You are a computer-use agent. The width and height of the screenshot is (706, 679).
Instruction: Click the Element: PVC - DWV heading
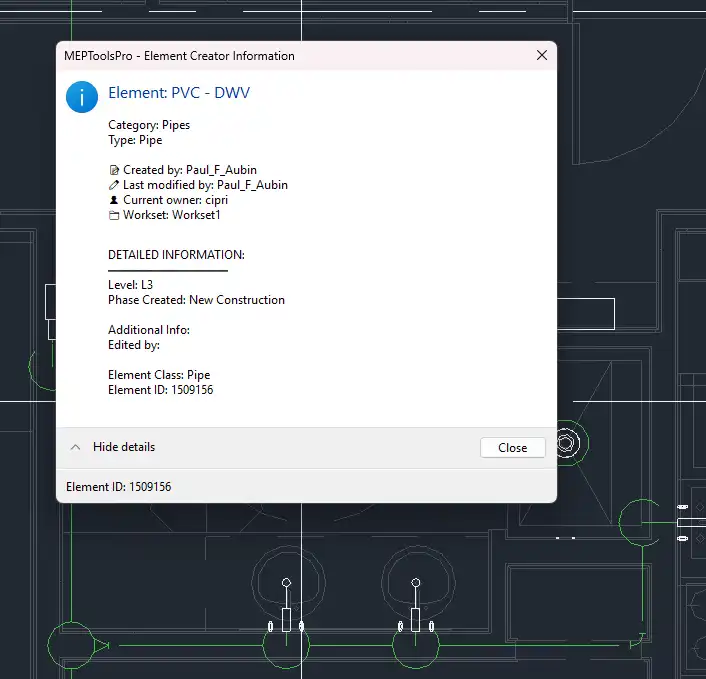pyautogui.click(x=179, y=94)
